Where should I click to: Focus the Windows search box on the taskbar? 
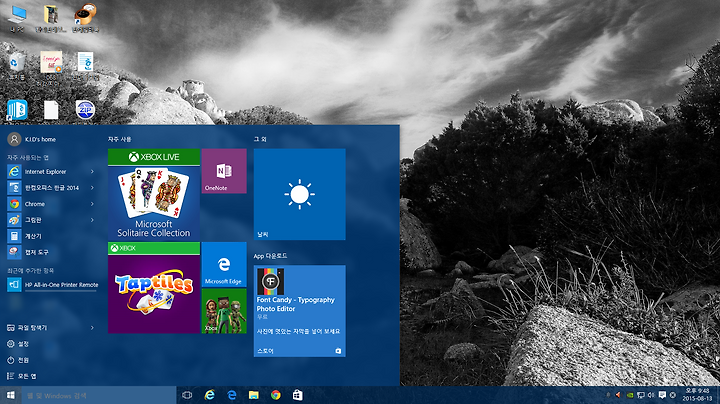(99, 395)
